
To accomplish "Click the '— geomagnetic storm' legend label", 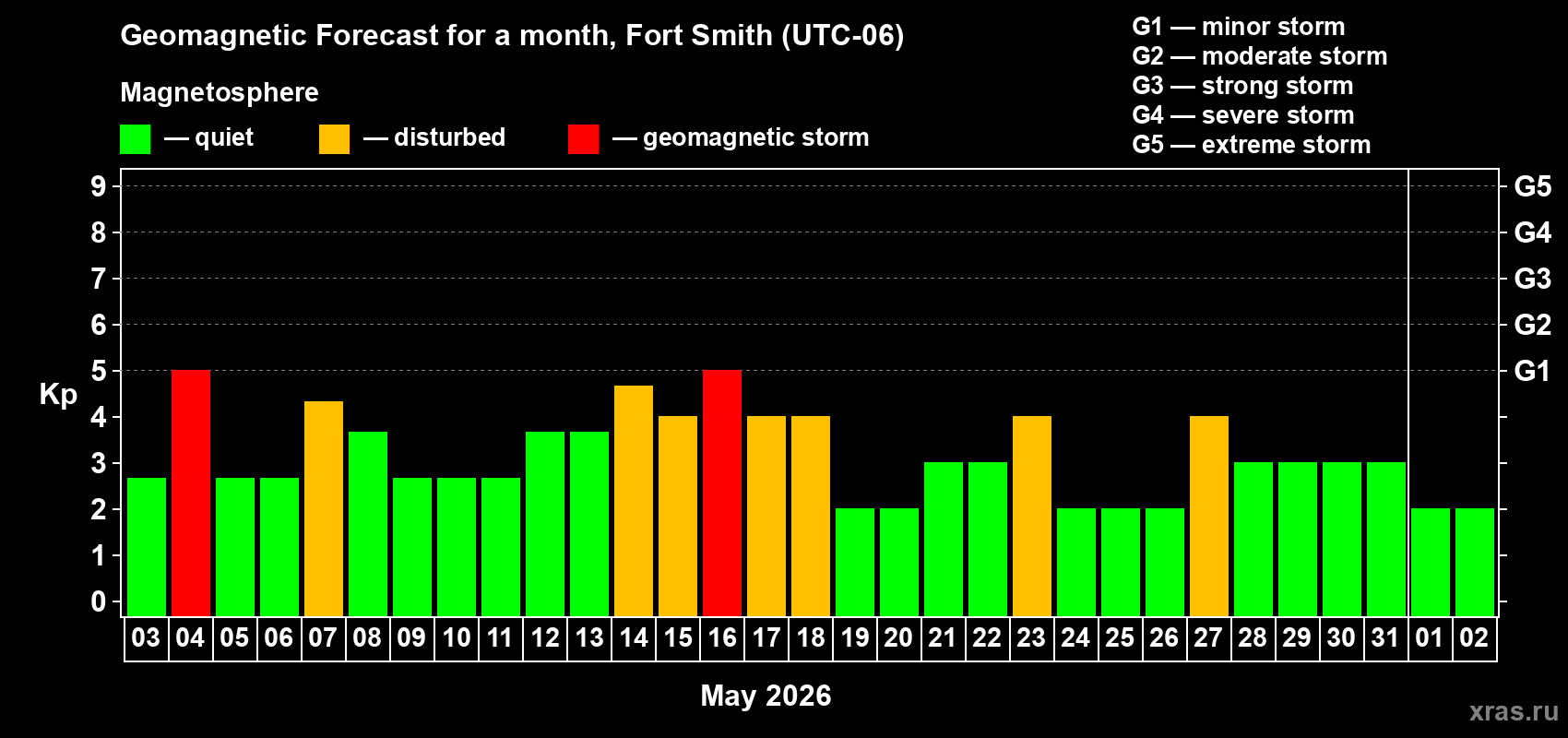I will click(x=741, y=138).
